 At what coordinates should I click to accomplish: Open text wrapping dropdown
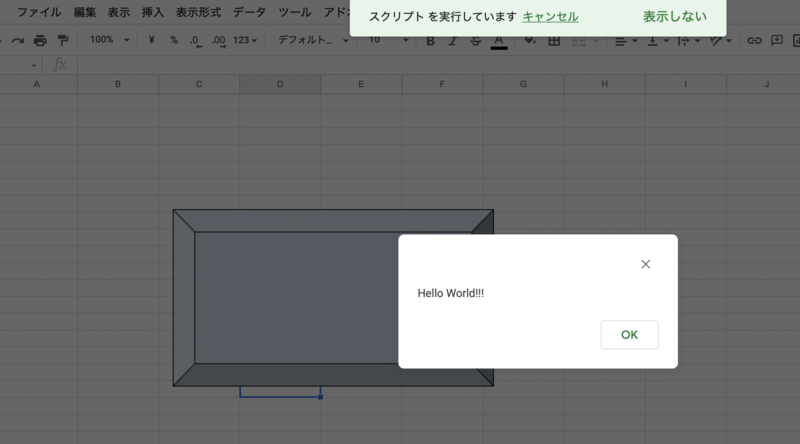click(x=689, y=41)
